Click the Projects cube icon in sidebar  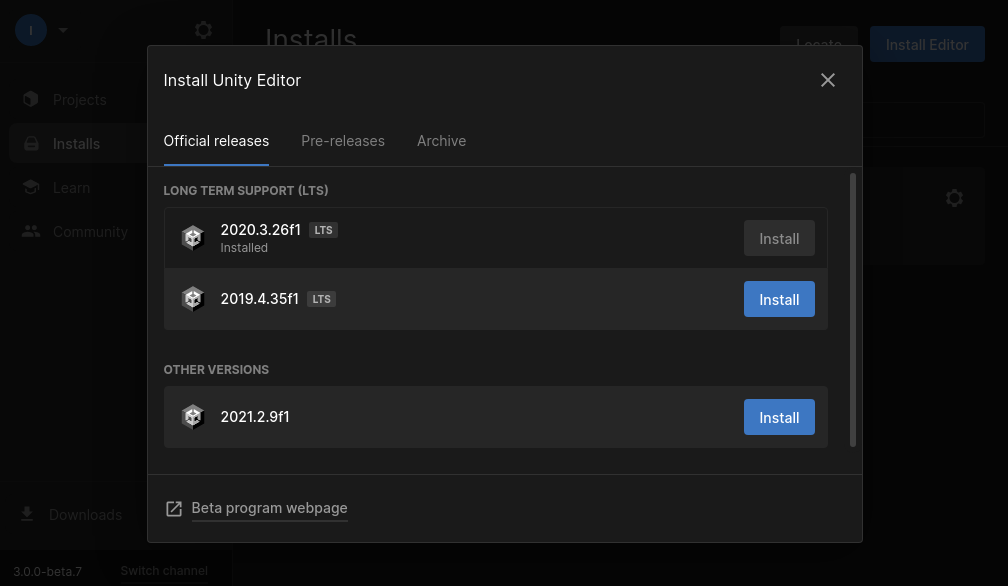[31, 99]
